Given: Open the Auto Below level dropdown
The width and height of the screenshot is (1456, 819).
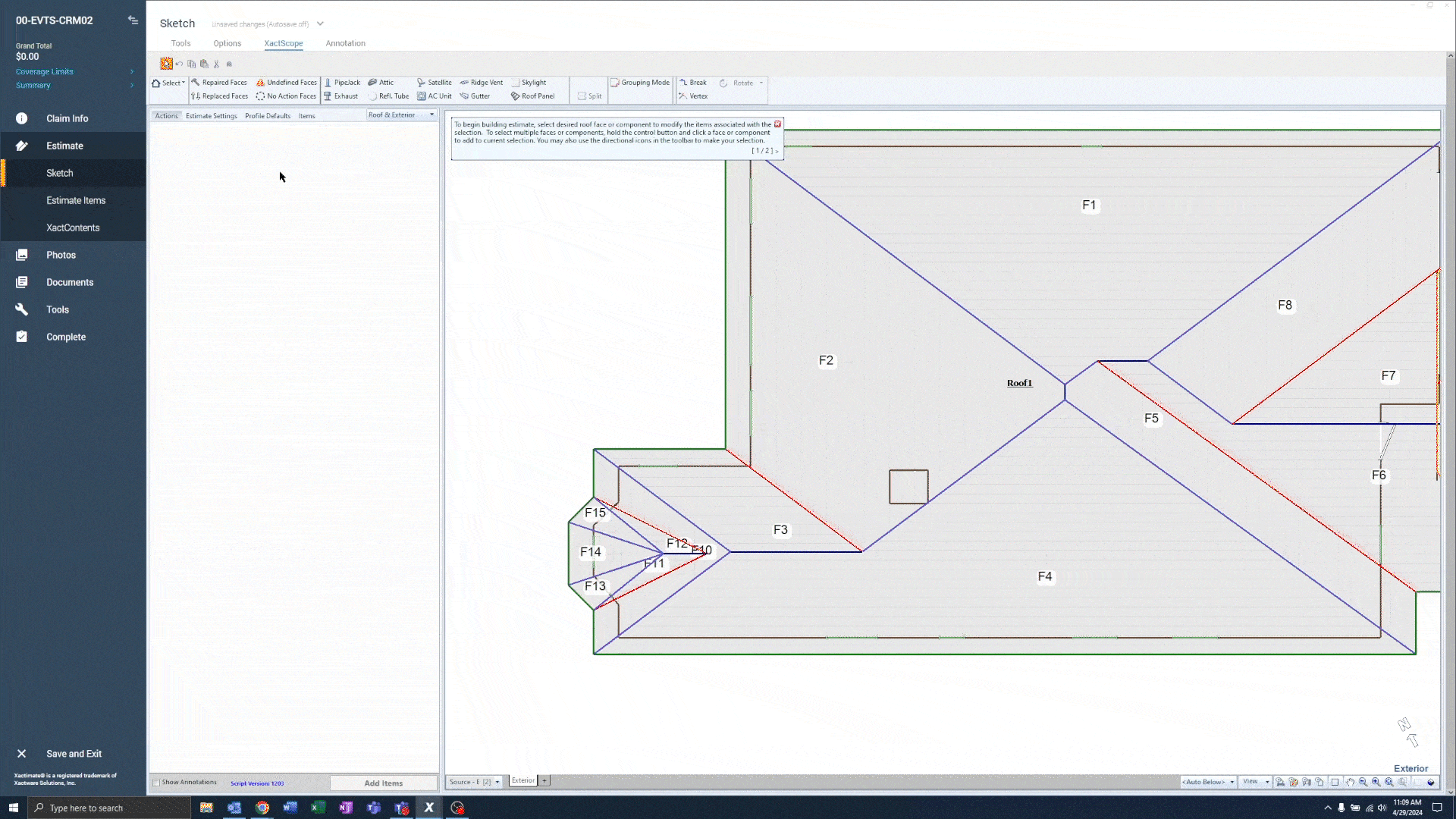Looking at the screenshot, I should click(1208, 782).
